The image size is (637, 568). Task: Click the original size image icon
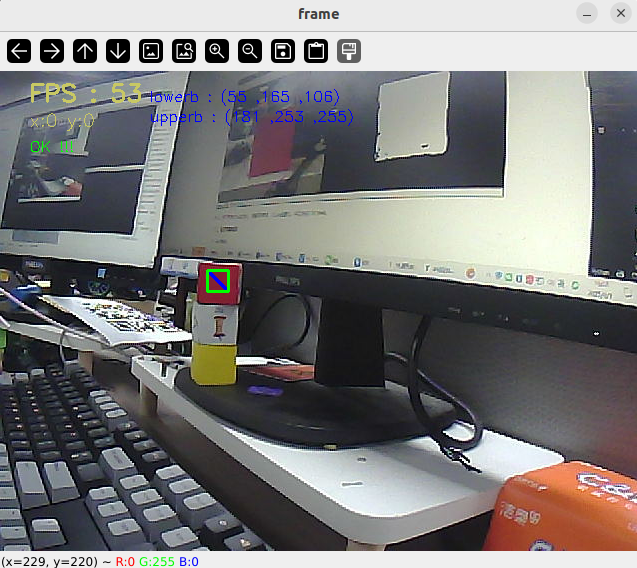[151, 51]
